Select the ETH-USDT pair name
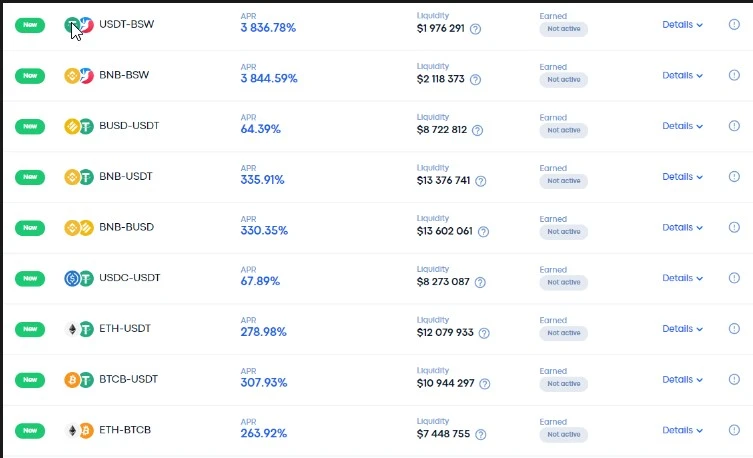 (125, 328)
